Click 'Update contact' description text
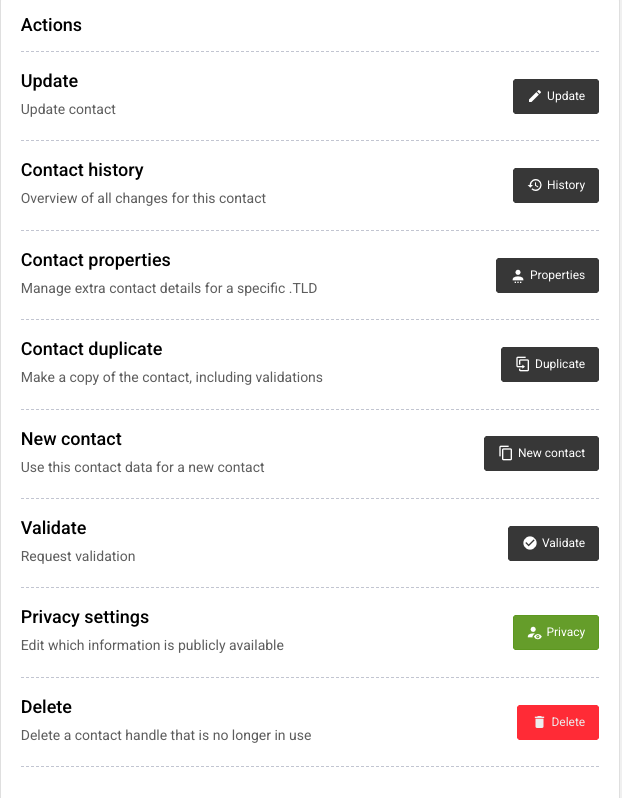The width and height of the screenshot is (622, 798). 68,109
